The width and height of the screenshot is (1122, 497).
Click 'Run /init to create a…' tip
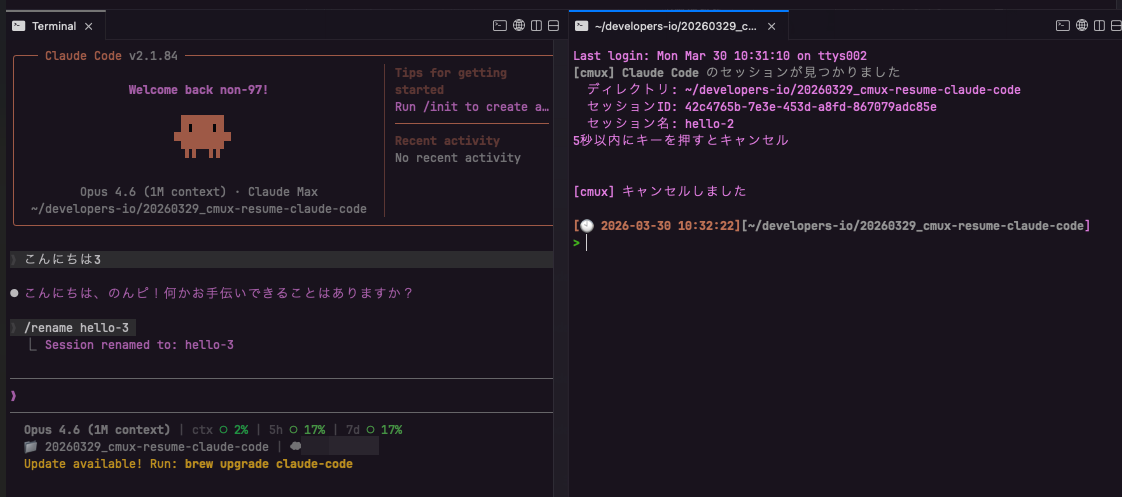[472, 107]
